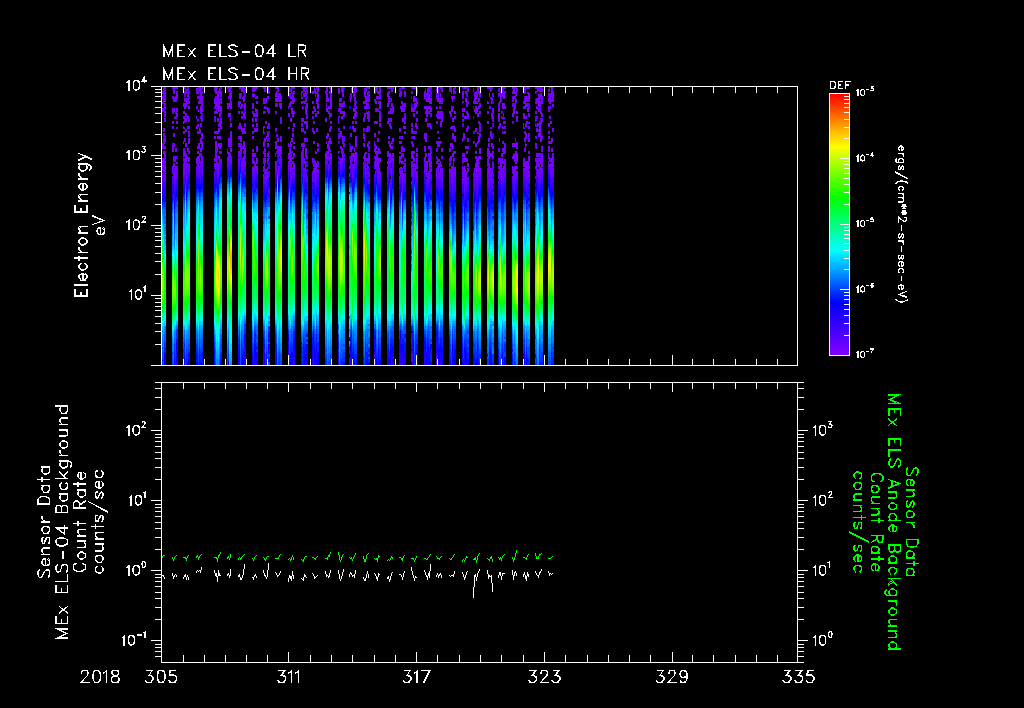
Task: Click the x-axis tick label 305
Action: coord(161,677)
